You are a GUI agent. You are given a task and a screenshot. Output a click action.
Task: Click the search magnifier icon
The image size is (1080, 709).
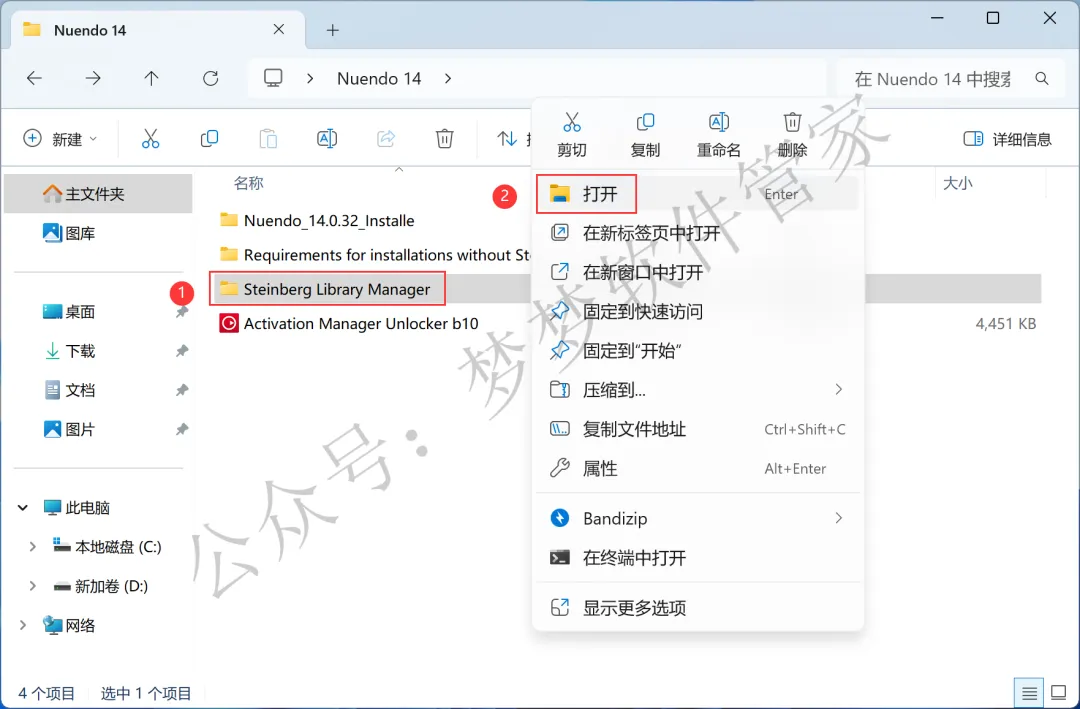point(1042,79)
